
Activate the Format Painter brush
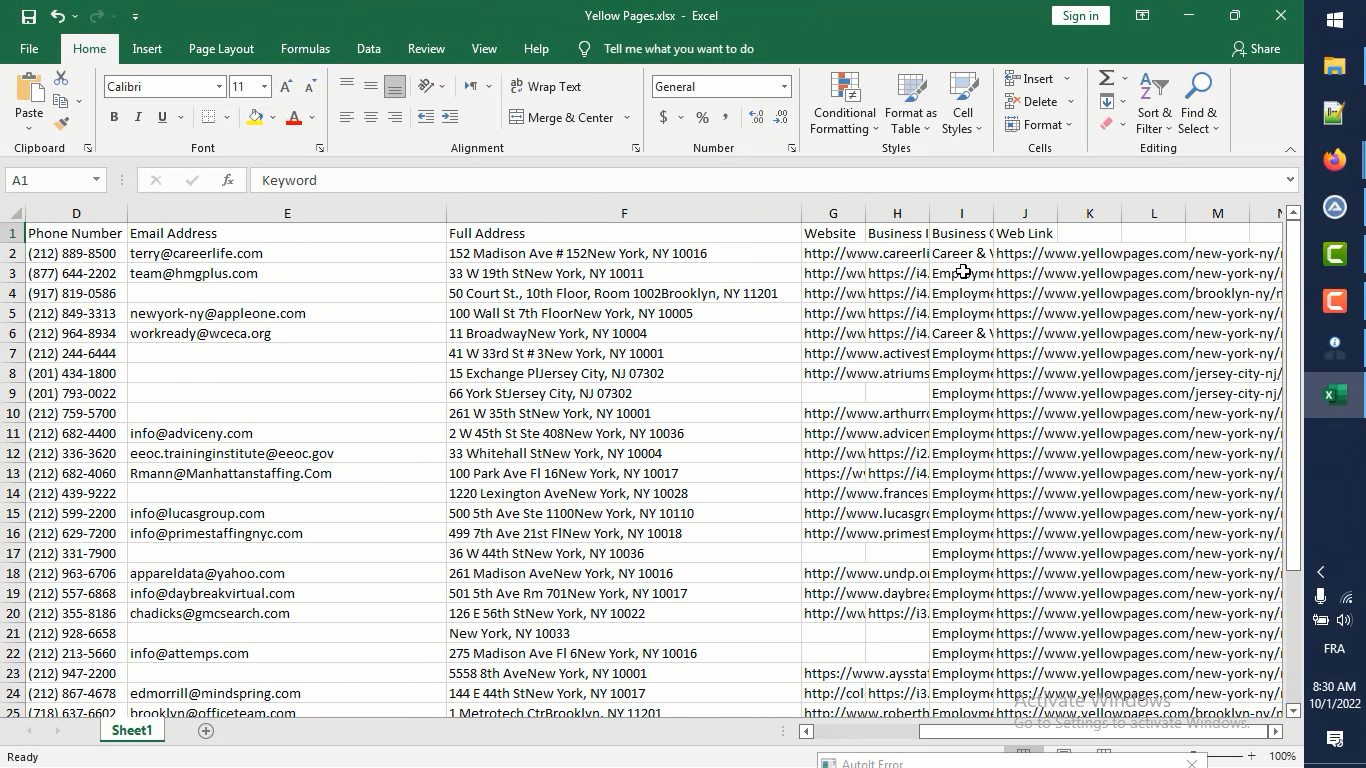click(61, 124)
